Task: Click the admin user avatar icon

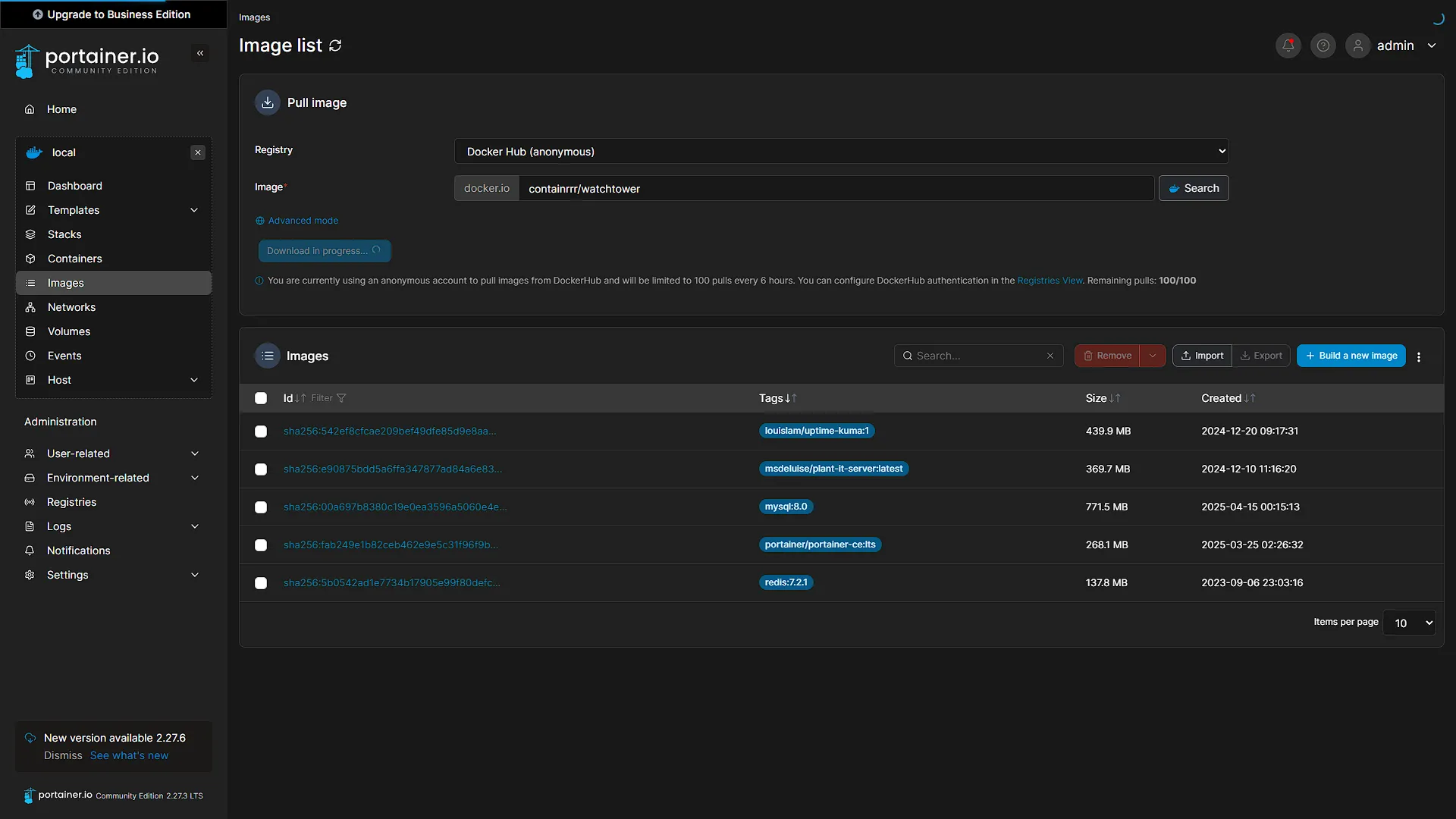Action: click(1357, 45)
